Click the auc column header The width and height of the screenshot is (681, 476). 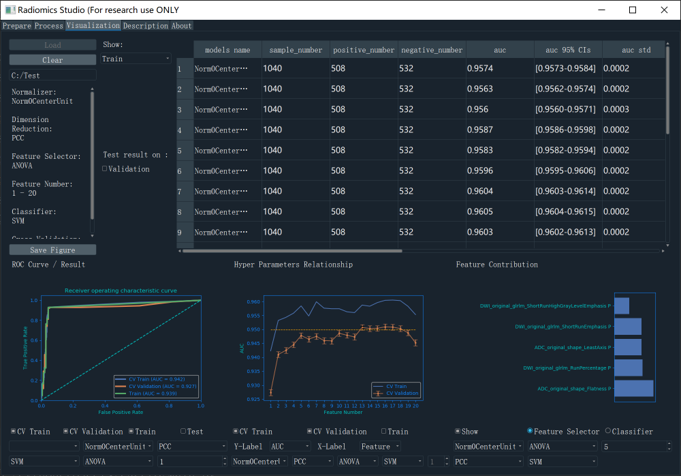[x=500, y=50]
